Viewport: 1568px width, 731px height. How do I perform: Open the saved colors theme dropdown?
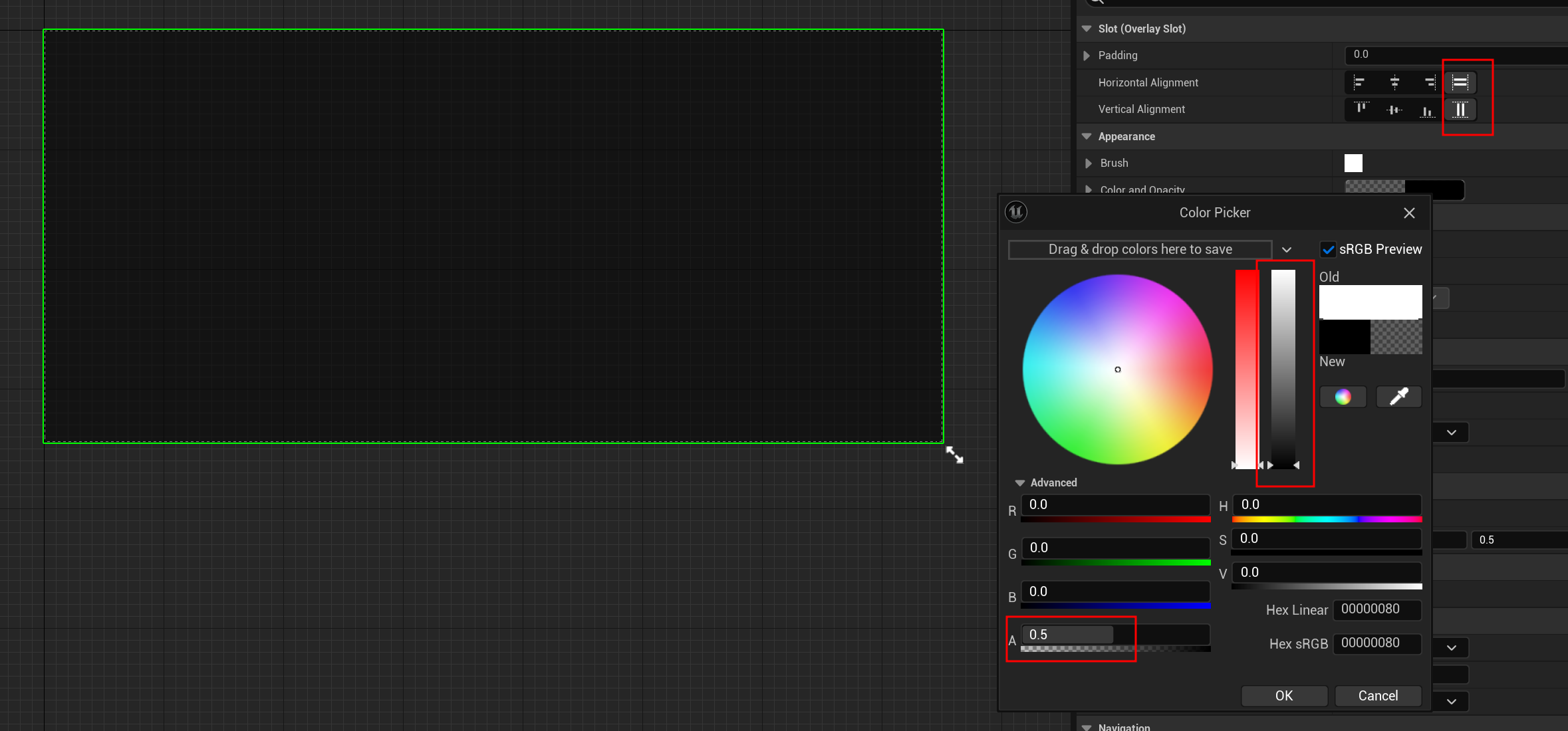point(1287,250)
